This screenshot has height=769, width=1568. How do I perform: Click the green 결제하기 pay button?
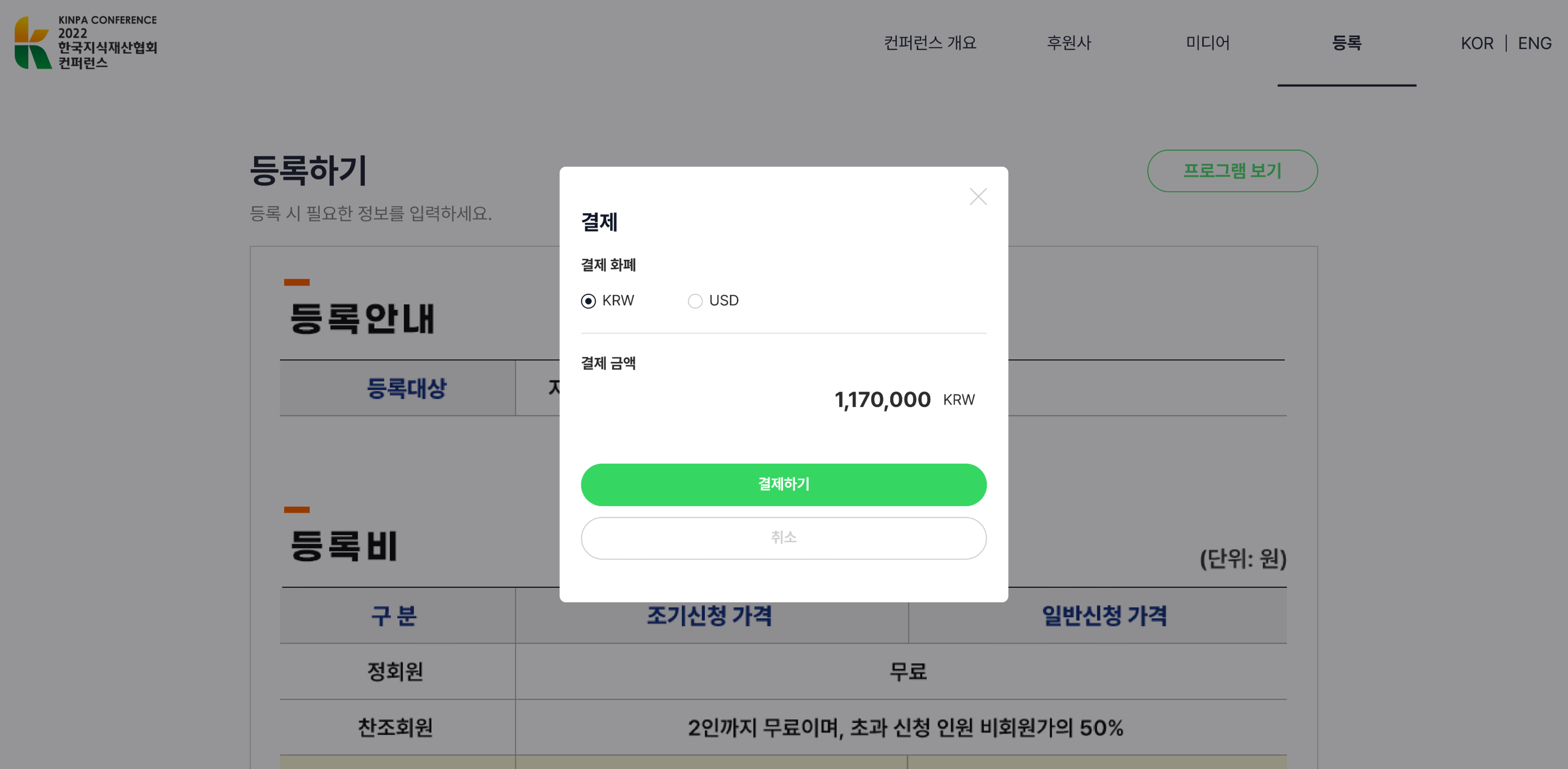coord(783,484)
